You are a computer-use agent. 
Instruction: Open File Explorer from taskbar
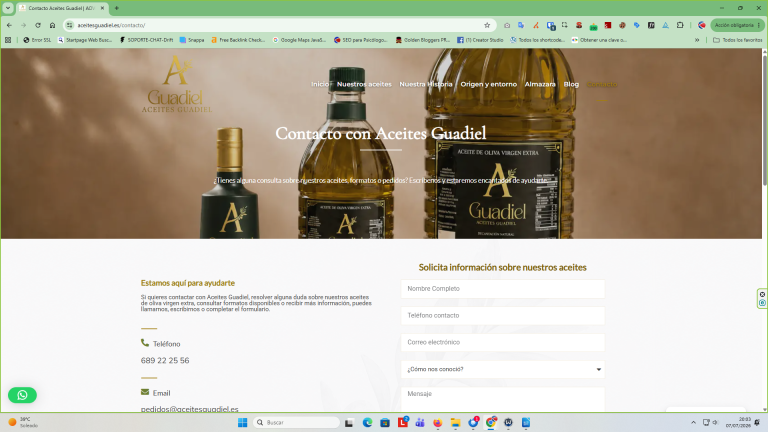click(x=456, y=422)
